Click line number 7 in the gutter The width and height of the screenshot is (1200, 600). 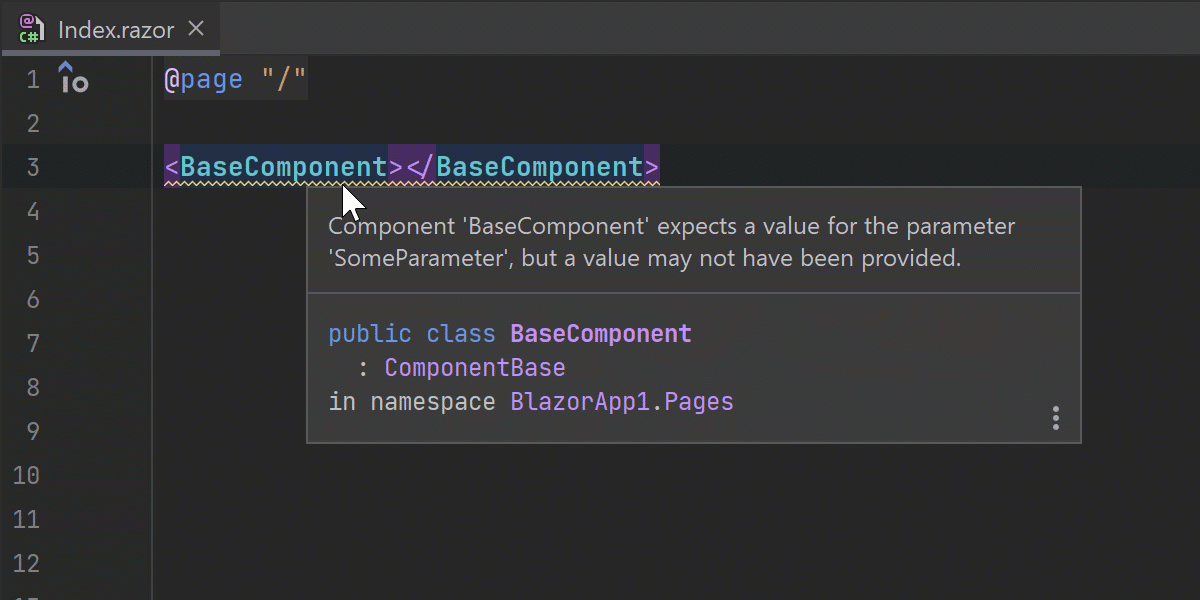[33, 343]
